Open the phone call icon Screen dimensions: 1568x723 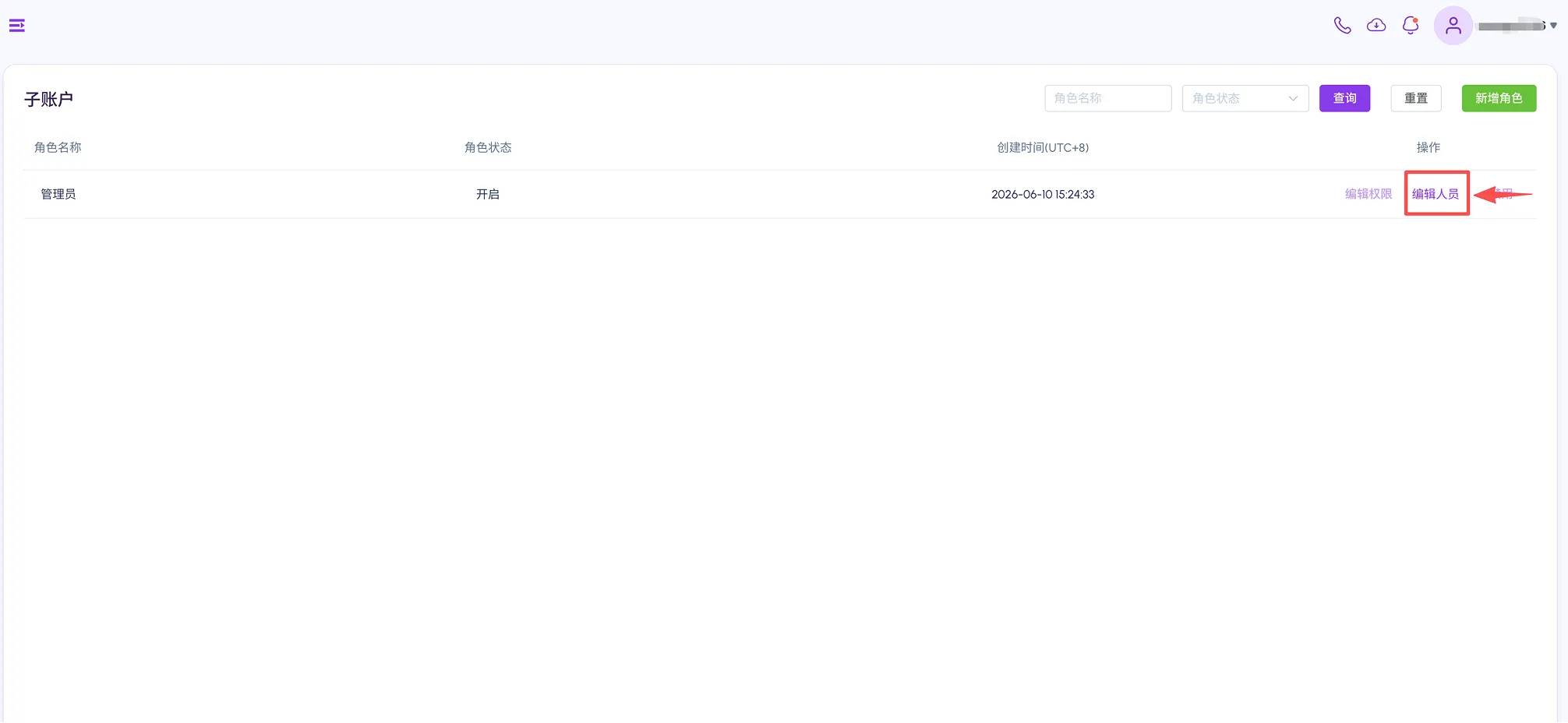click(1342, 26)
